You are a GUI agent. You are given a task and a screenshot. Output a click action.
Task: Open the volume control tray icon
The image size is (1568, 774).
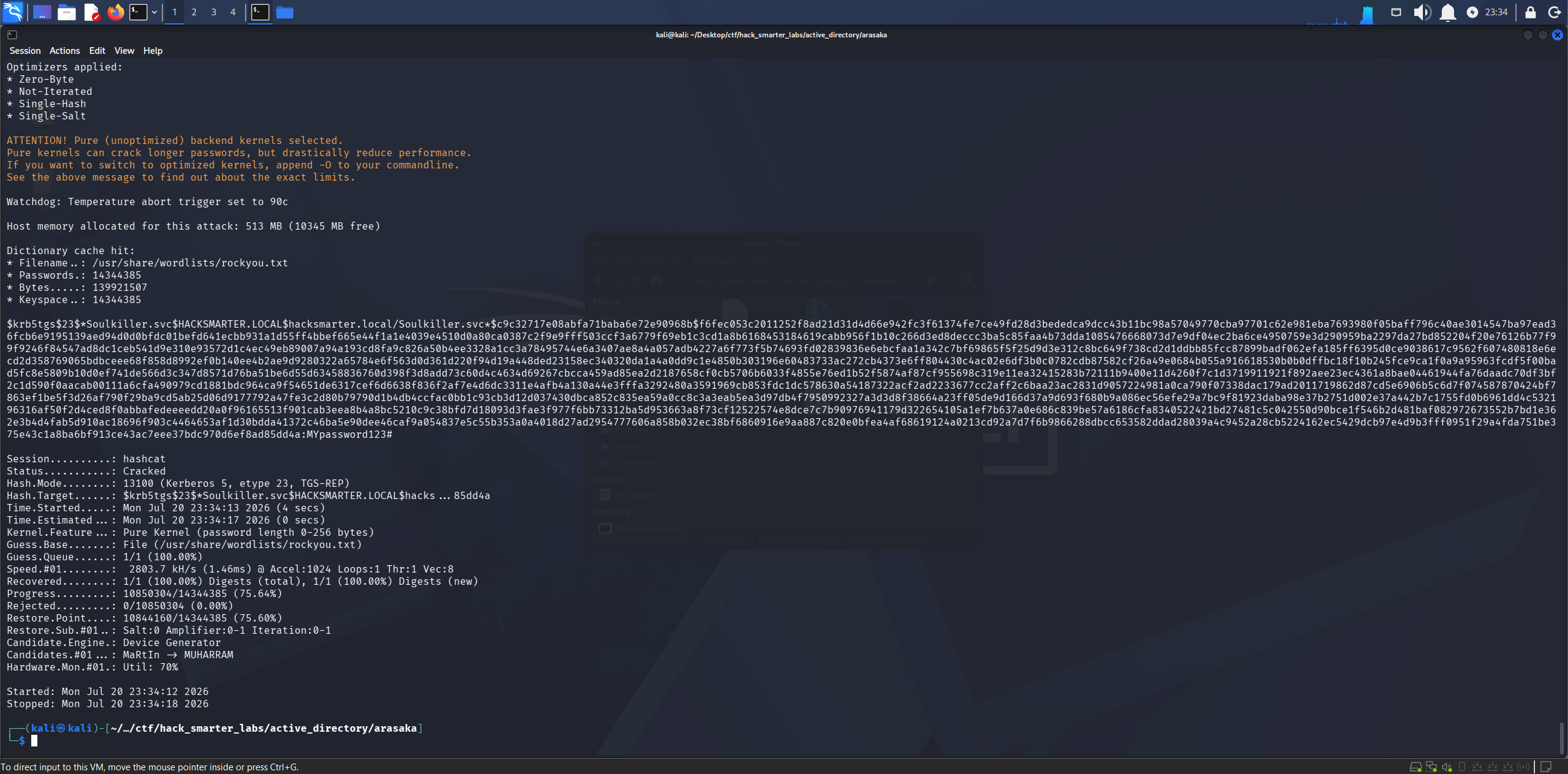pyautogui.click(x=1422, y=12)
